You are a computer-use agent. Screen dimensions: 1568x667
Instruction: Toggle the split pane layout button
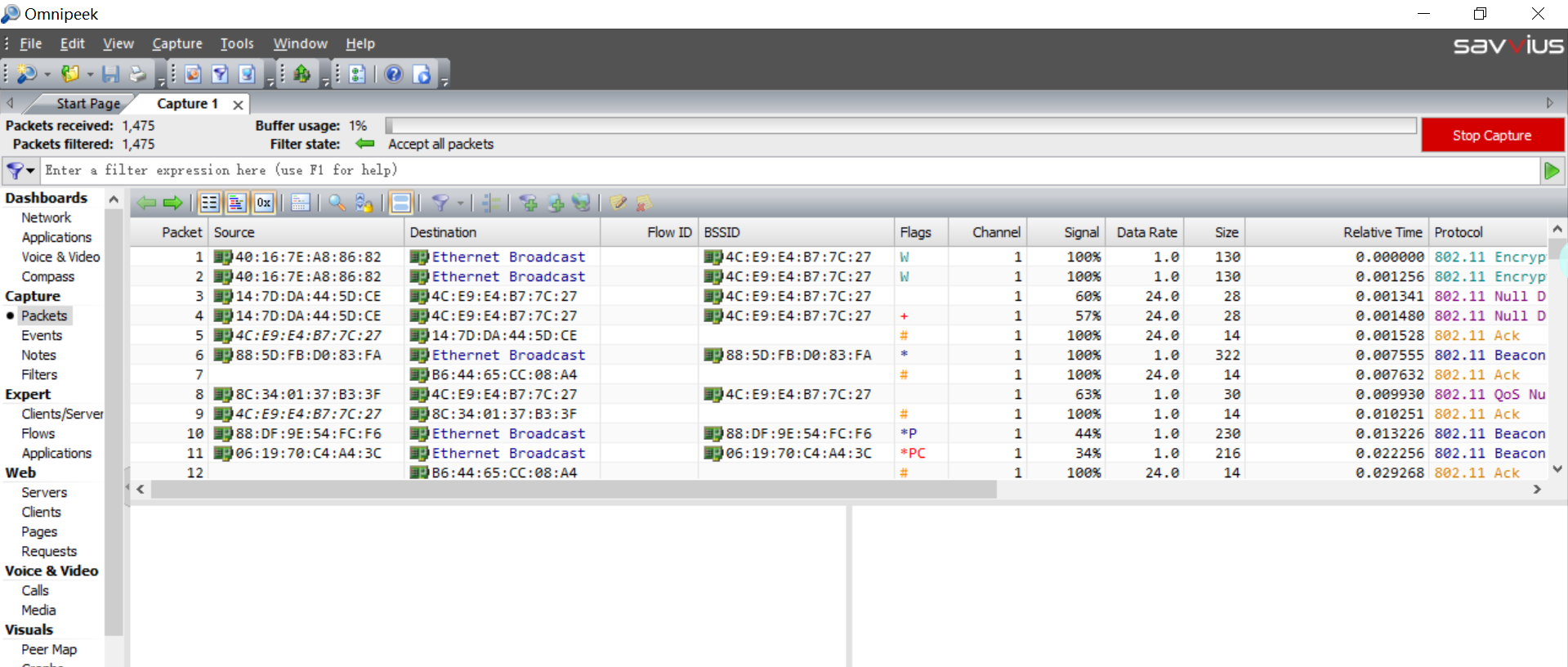point(401,203)
